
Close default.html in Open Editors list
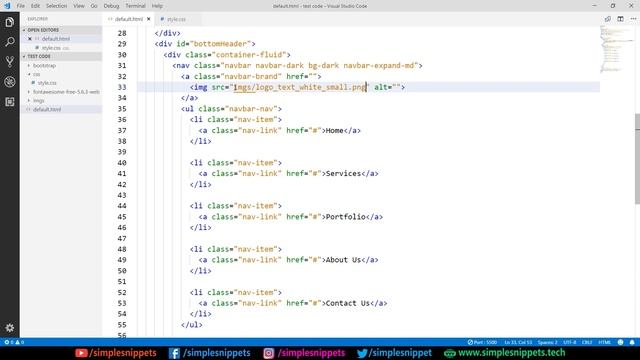[30, 39]
